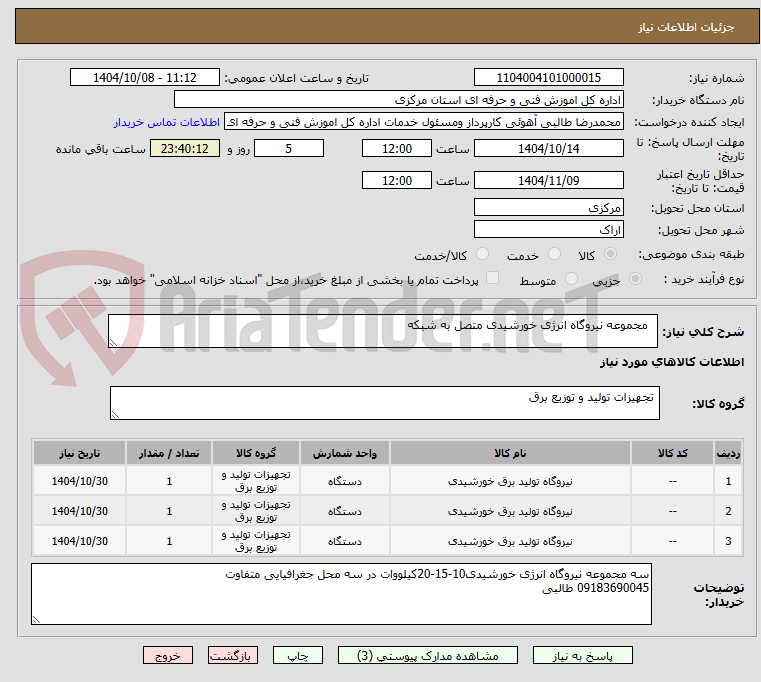Click the date 1404/10/30 in row 3
The width and height of the screenshot is (761, 682).
click(80, 541)
